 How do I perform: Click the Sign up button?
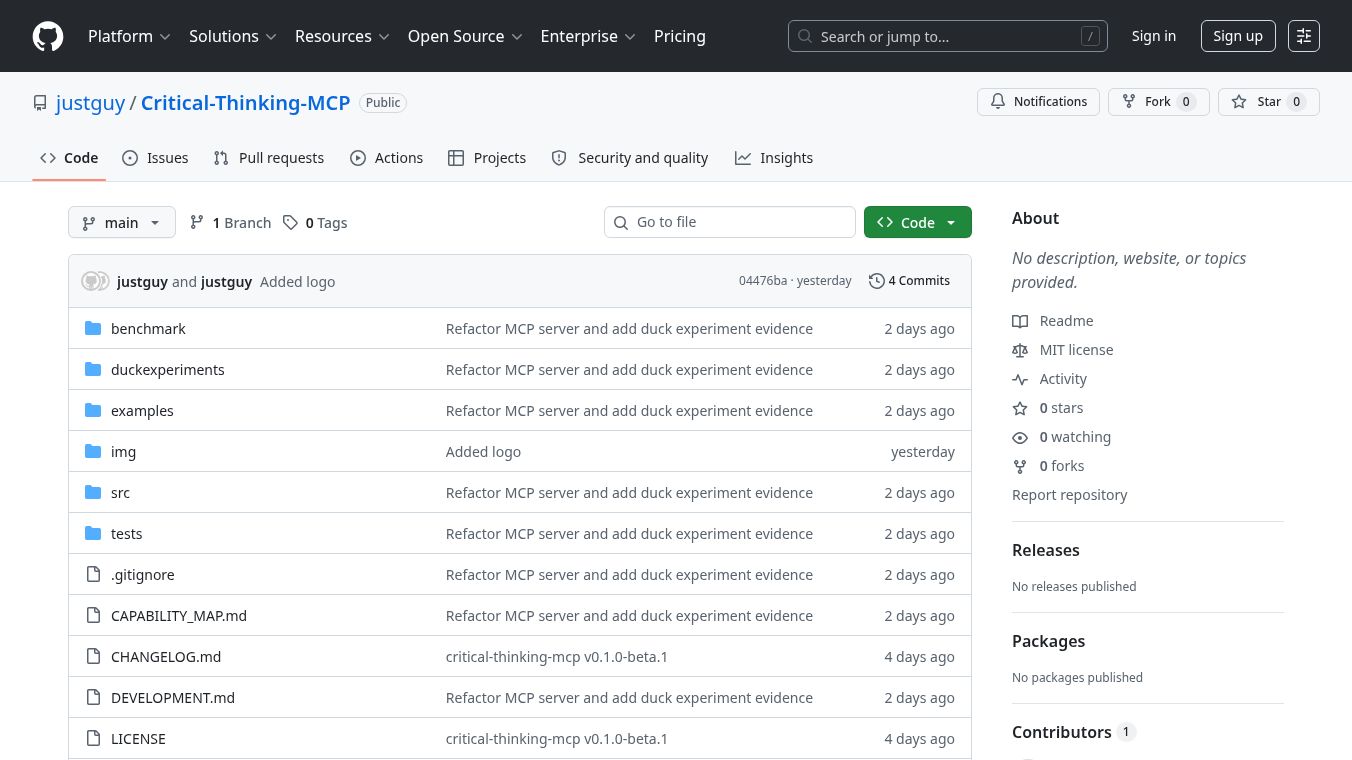(1238, 36)
